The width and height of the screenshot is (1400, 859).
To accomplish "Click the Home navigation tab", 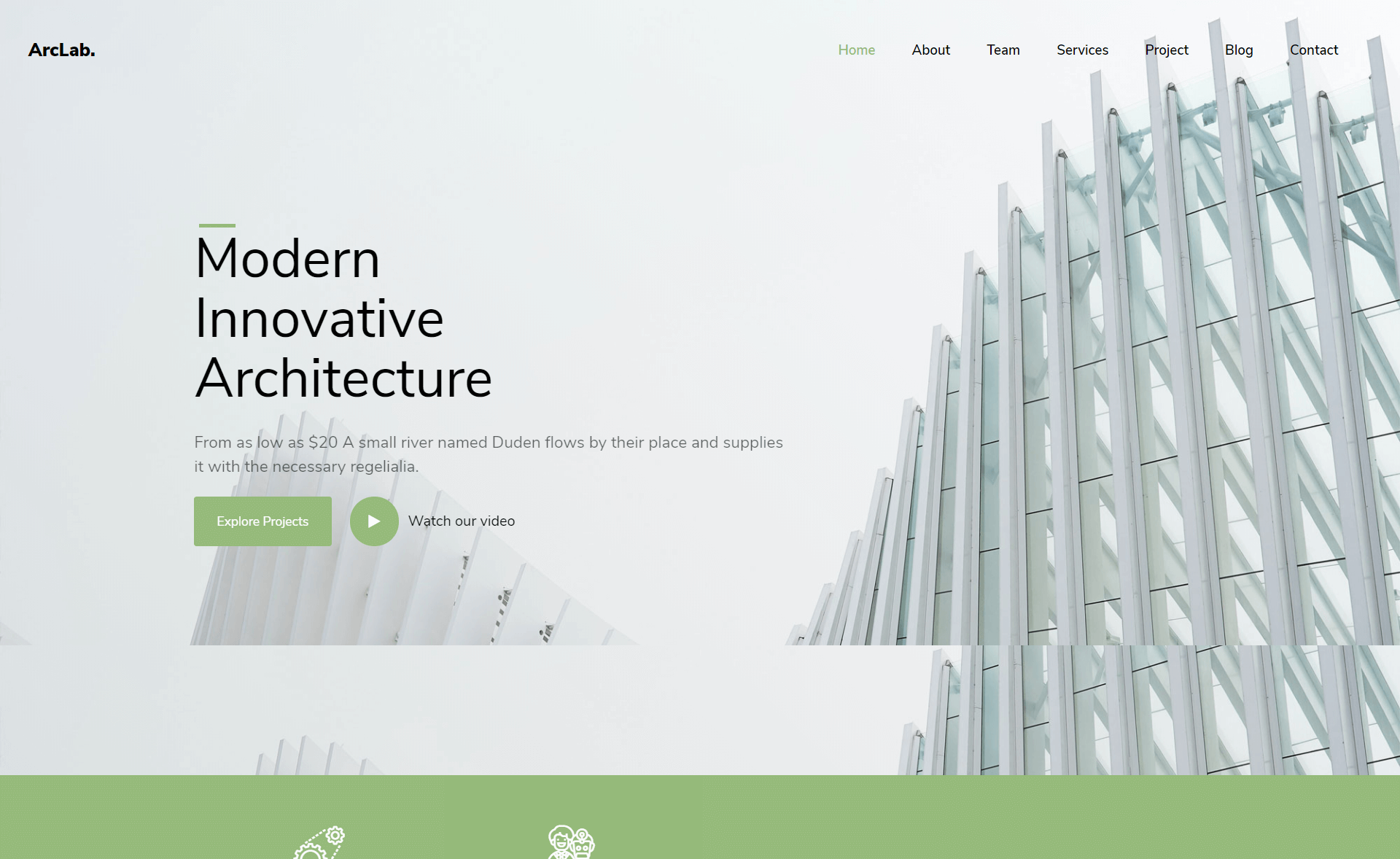I will coord(855,49).
